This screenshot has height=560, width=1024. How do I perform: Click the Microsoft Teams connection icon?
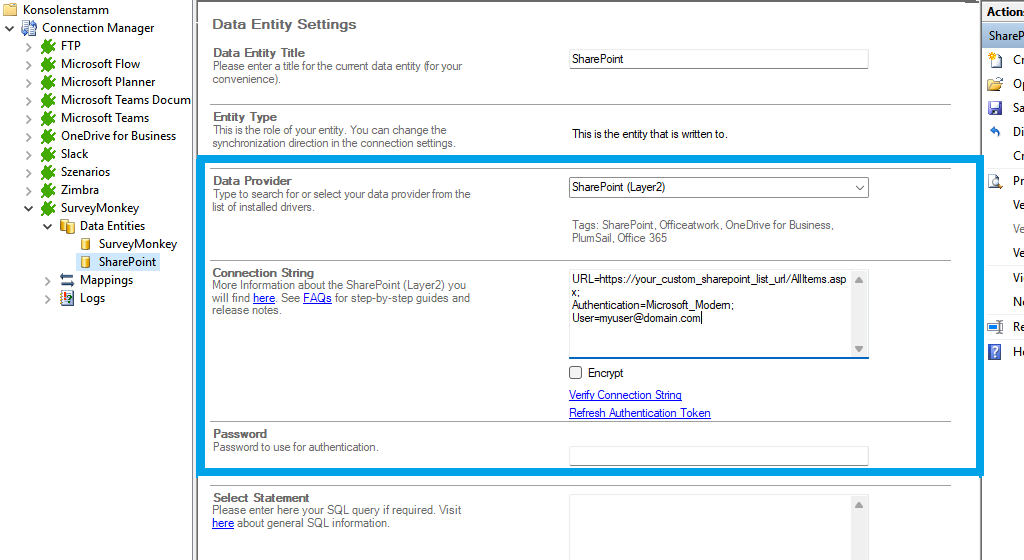click(48, 118)
